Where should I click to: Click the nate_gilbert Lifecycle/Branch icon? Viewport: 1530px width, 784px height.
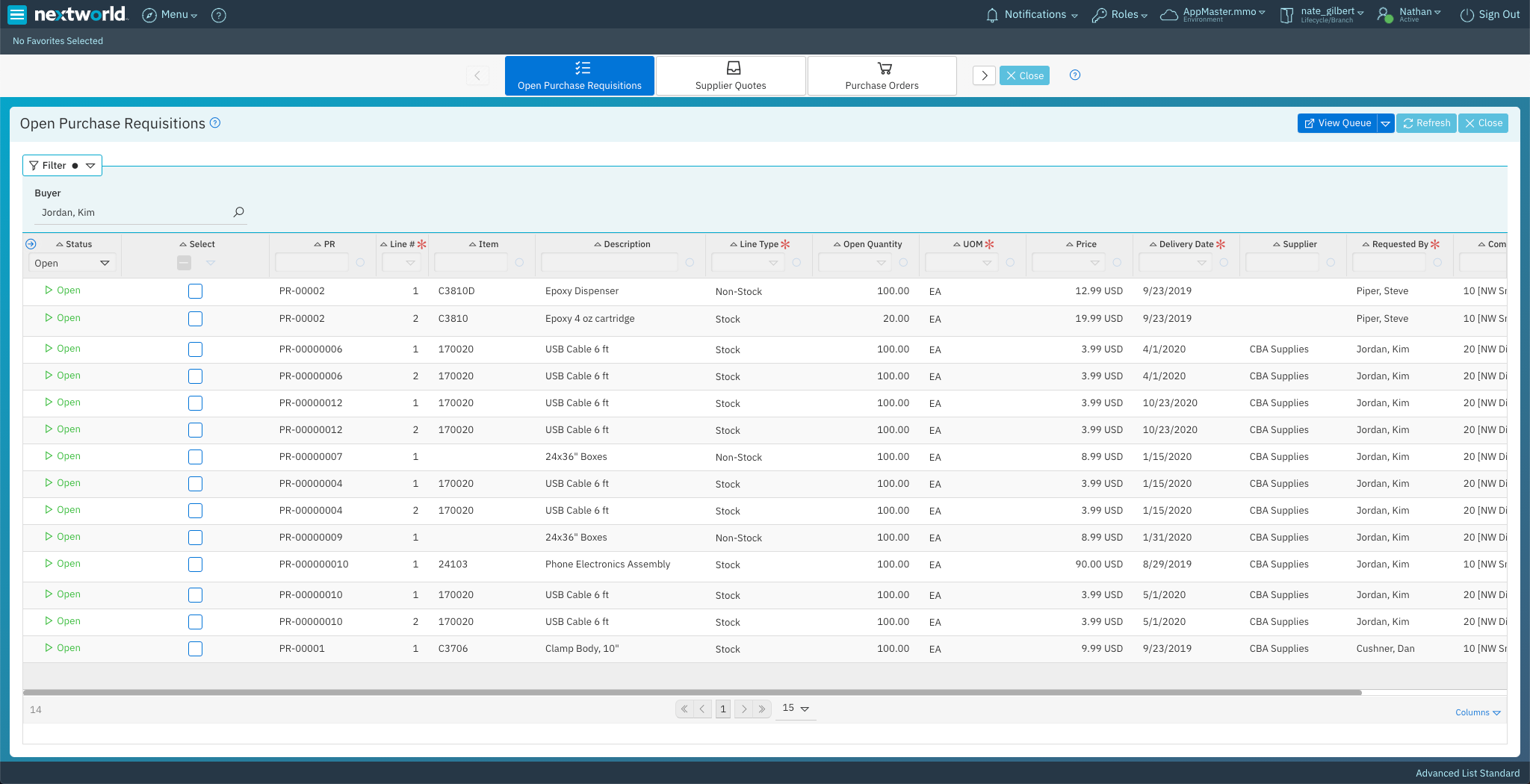click(1286, 15)
